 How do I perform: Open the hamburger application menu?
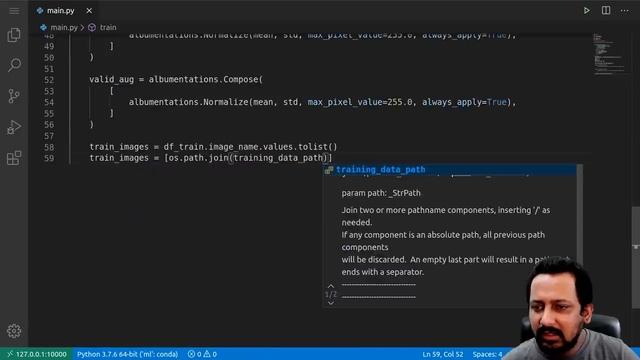coord(14,11)
